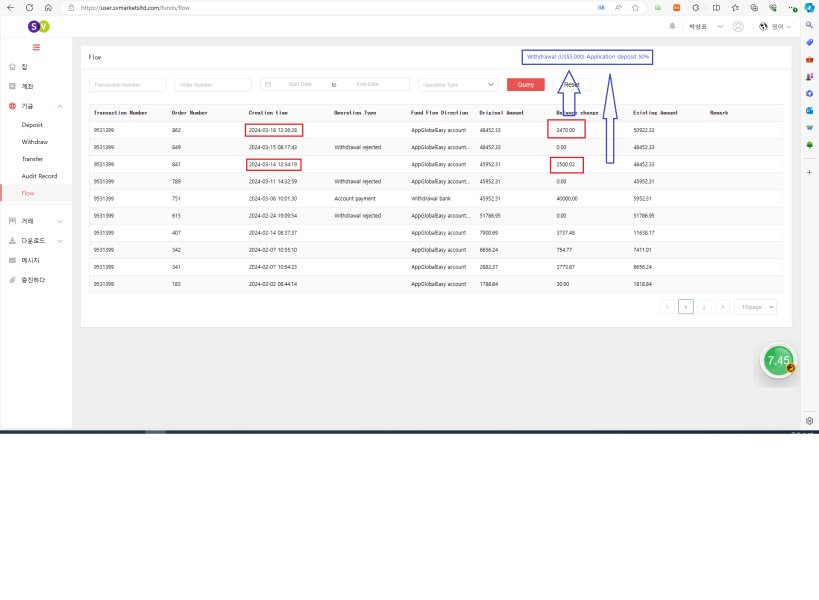Expand the 거래 sidebar section
The height and width of the screenshot is (600, 819).
[x=60, y=221]
